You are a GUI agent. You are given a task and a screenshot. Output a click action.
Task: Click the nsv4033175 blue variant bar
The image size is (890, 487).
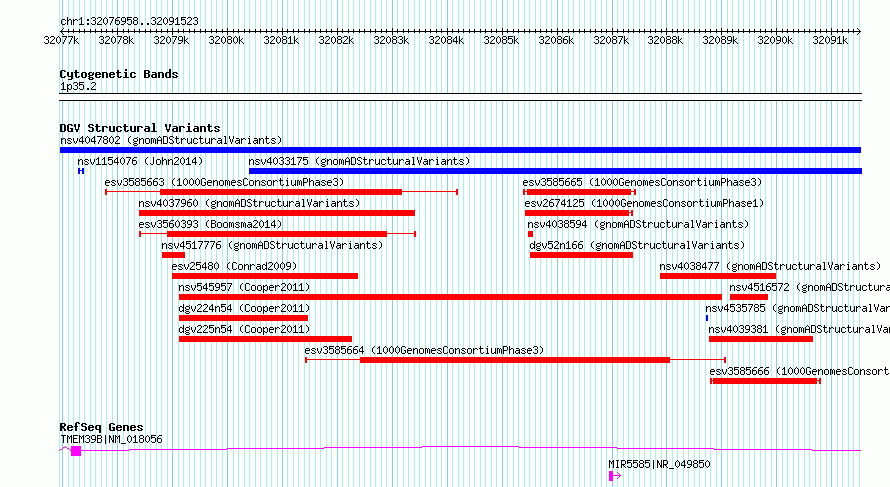[x=555, y=171]
